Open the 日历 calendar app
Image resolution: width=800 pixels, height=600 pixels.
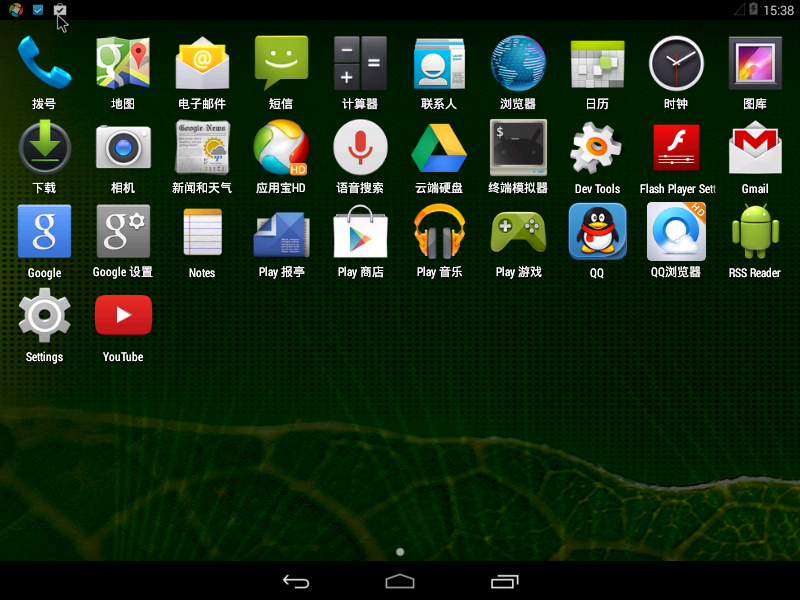597,64
